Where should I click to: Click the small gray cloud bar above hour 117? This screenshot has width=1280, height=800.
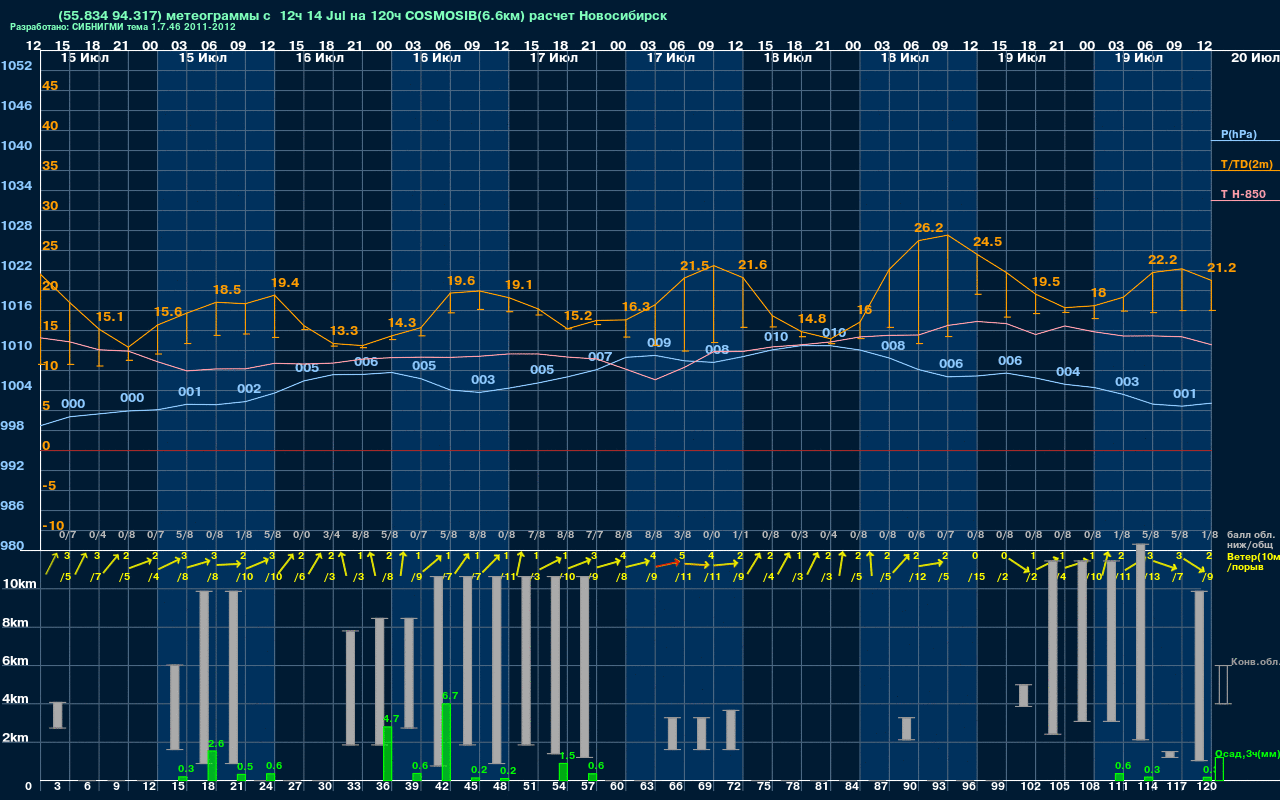(x=1170, y=754)
